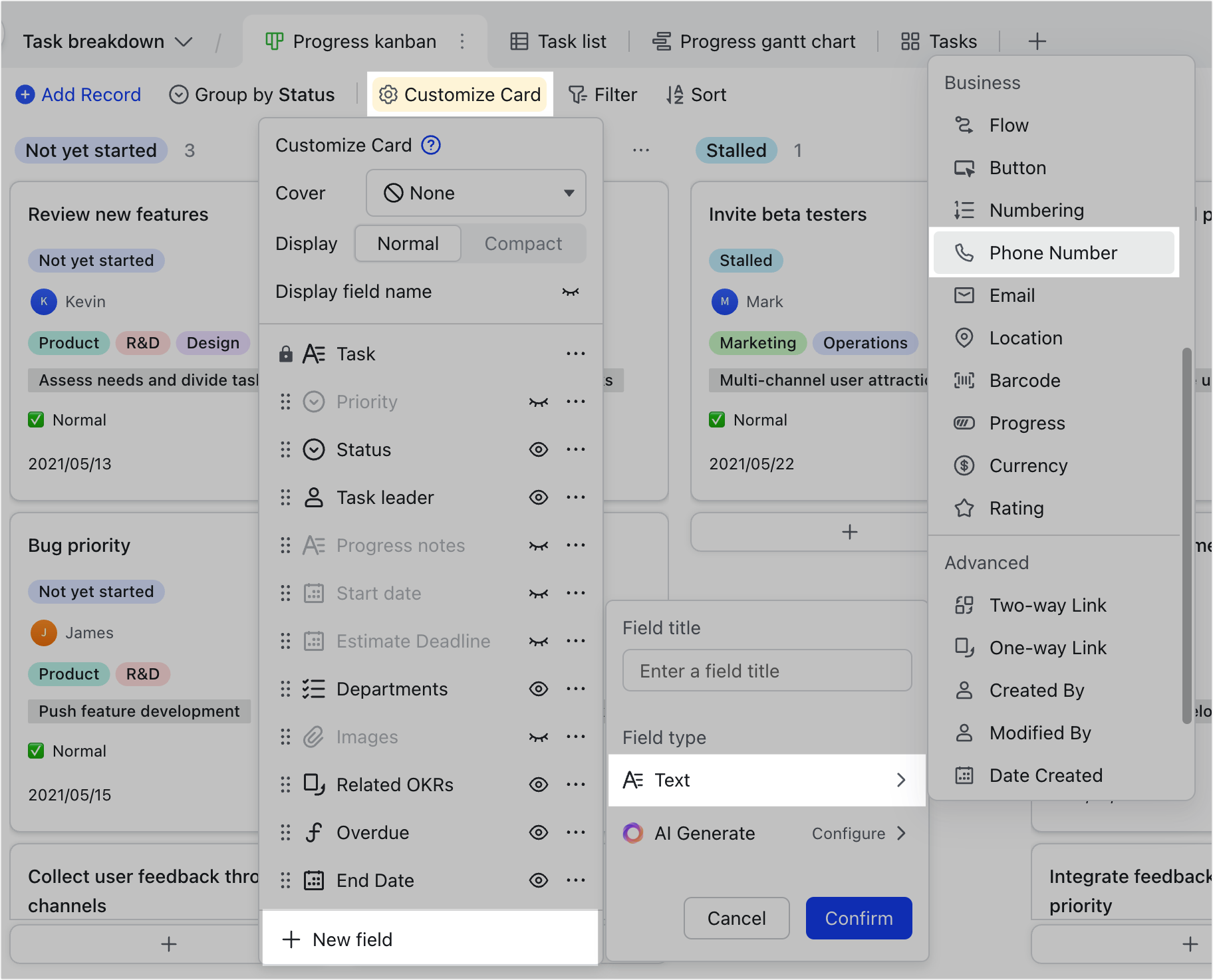Switch to the Task list tab
Screen dimensions: 1213x980
click(x=559, y=41)
